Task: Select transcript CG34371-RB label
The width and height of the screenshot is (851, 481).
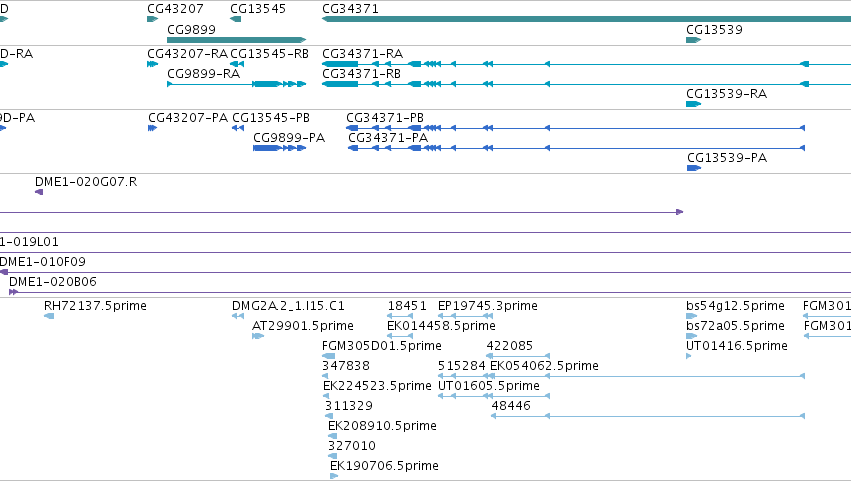Action: [x=361, y=74]
